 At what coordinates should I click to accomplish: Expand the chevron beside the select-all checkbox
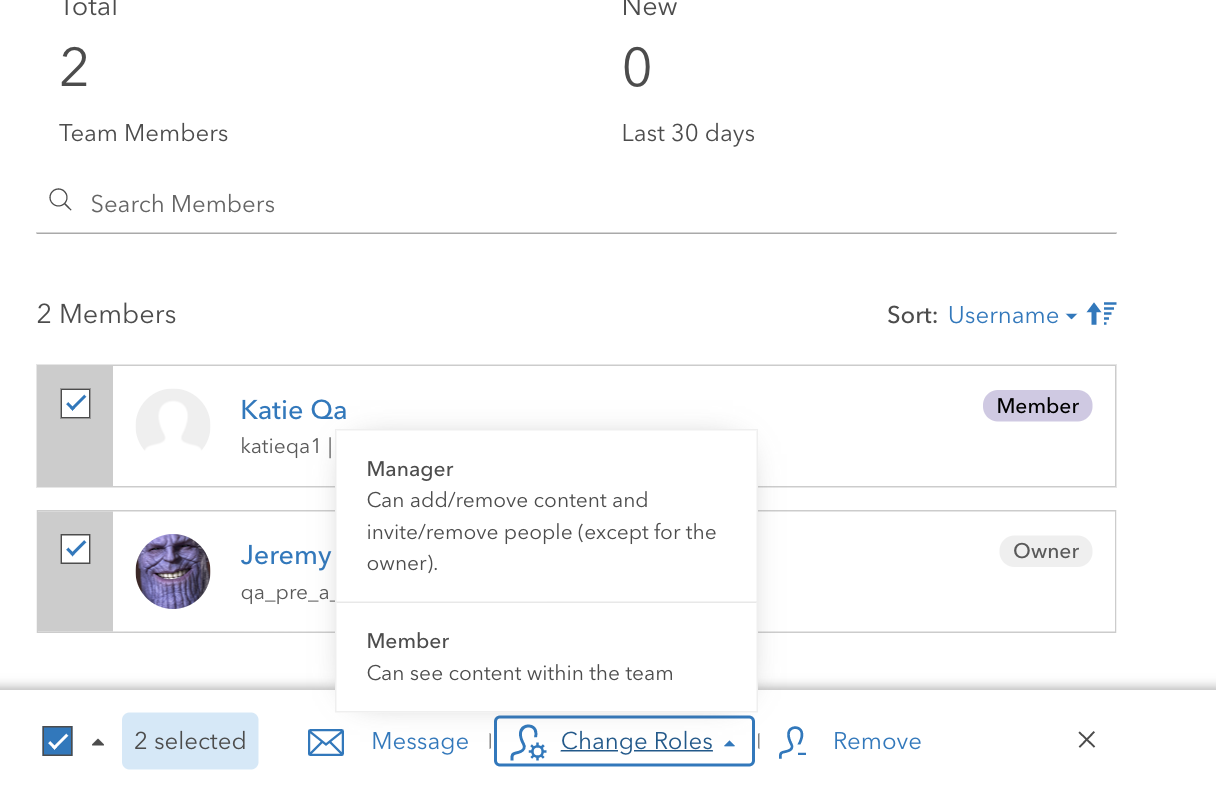point(97,740)
